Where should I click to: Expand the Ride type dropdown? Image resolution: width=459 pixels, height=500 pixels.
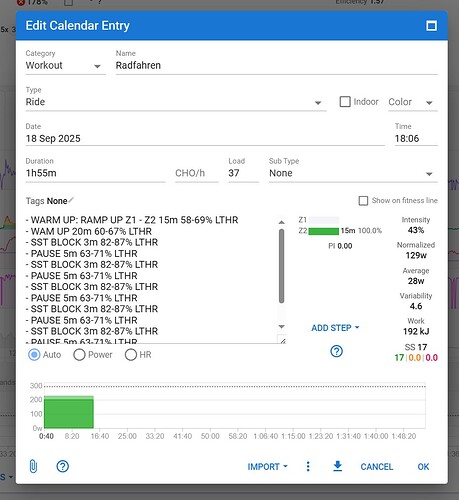pos(176,102)
